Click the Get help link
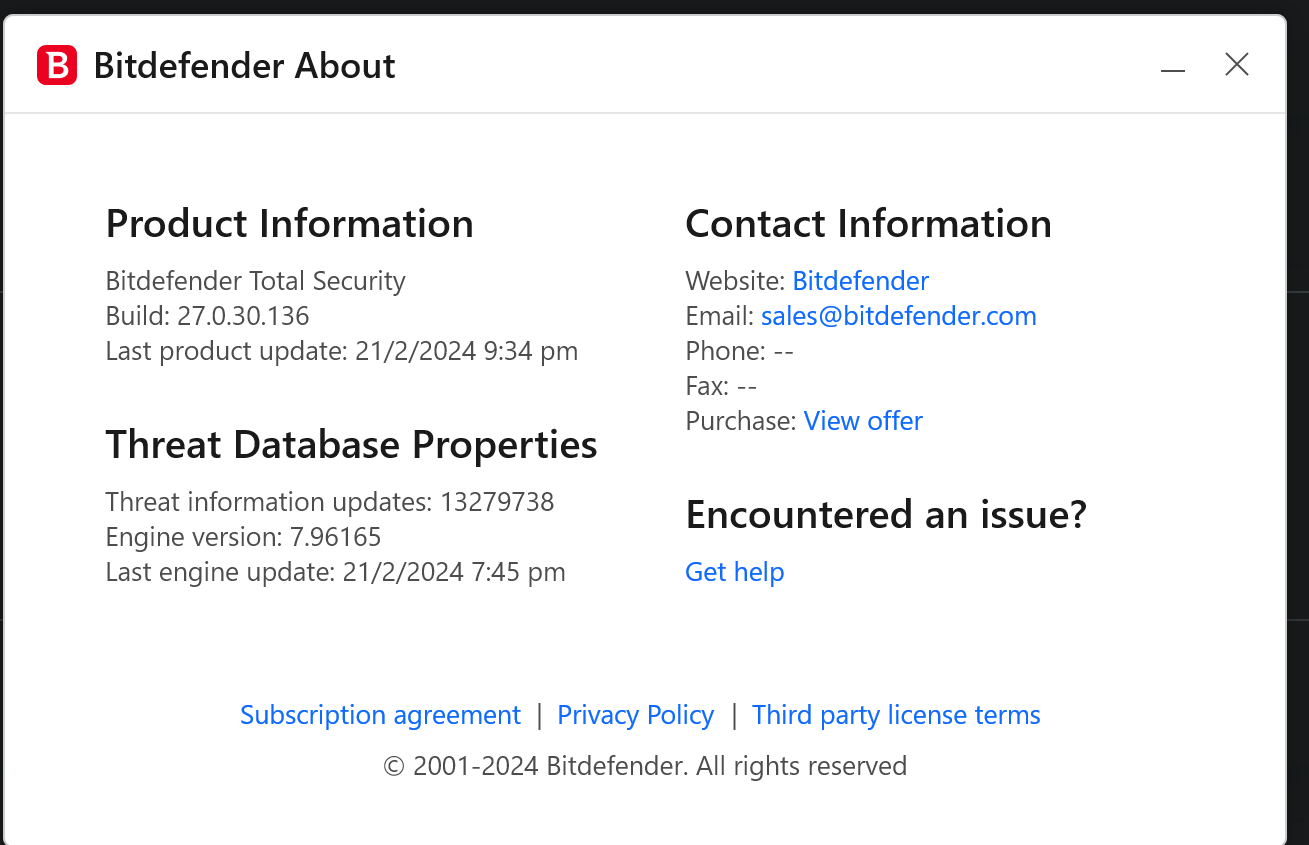The image size is (1309, 845). 734,572
